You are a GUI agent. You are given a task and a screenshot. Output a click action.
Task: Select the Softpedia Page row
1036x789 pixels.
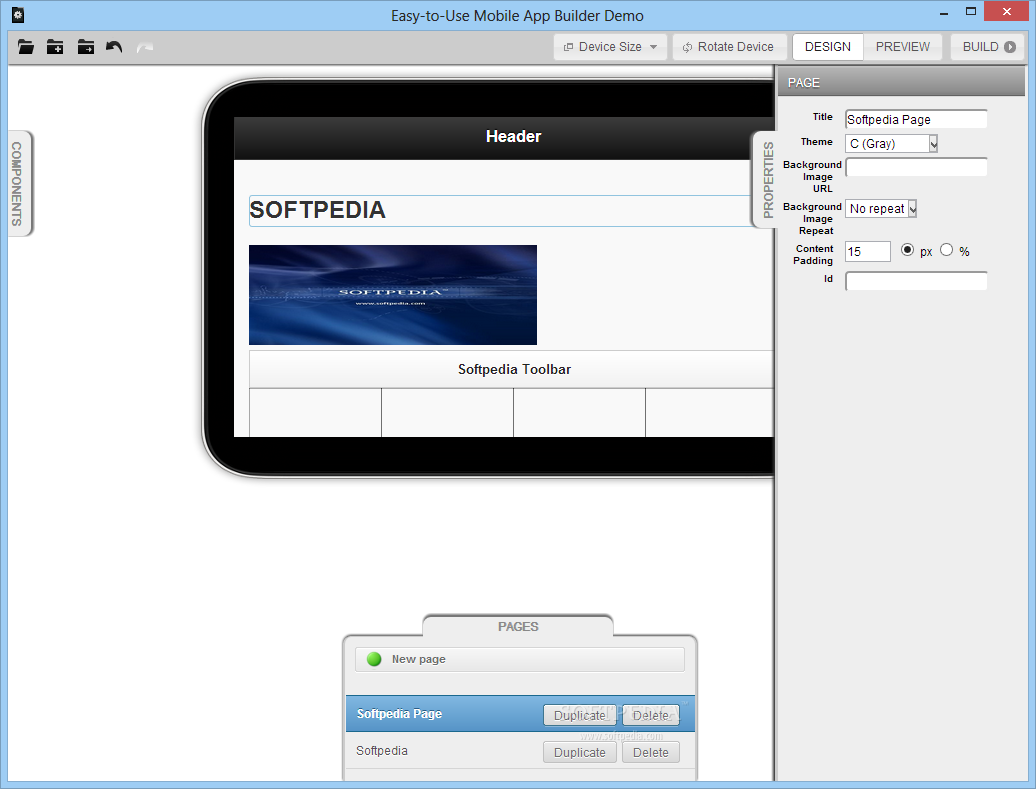pos(520,714)
